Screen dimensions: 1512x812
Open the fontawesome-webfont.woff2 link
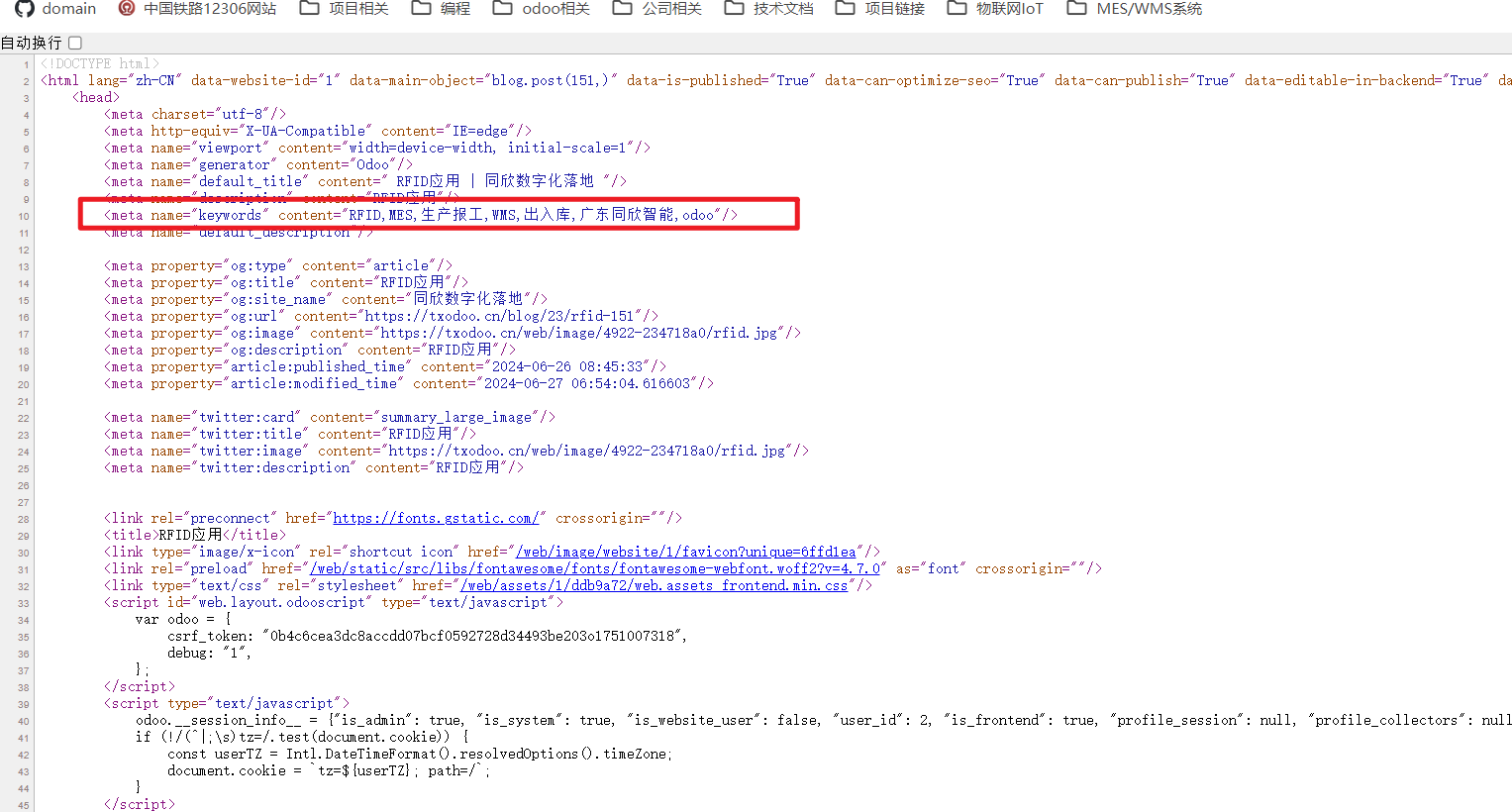pyautogui.click(x=595, y=568)
